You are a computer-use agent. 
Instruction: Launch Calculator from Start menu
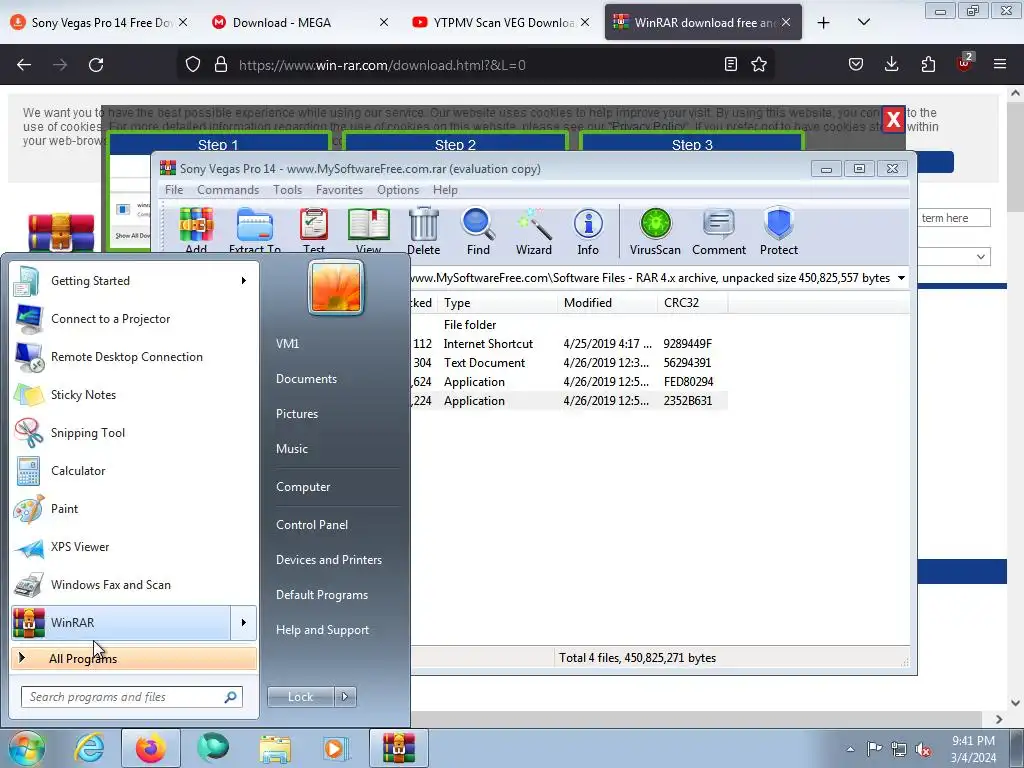[134, 471]
